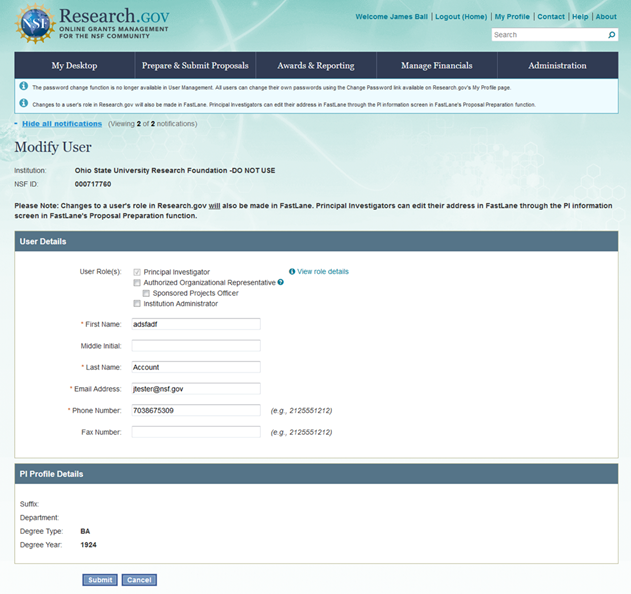Click the Modify User page heading
The image size is (631, 594).
pos(53,147)
